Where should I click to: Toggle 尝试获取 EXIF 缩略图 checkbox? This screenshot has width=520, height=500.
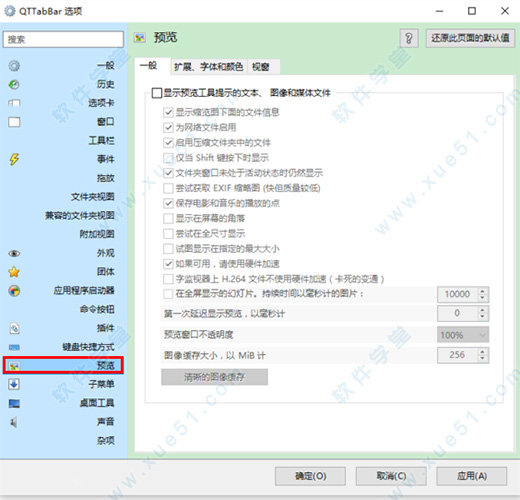(x=168, y=188)
